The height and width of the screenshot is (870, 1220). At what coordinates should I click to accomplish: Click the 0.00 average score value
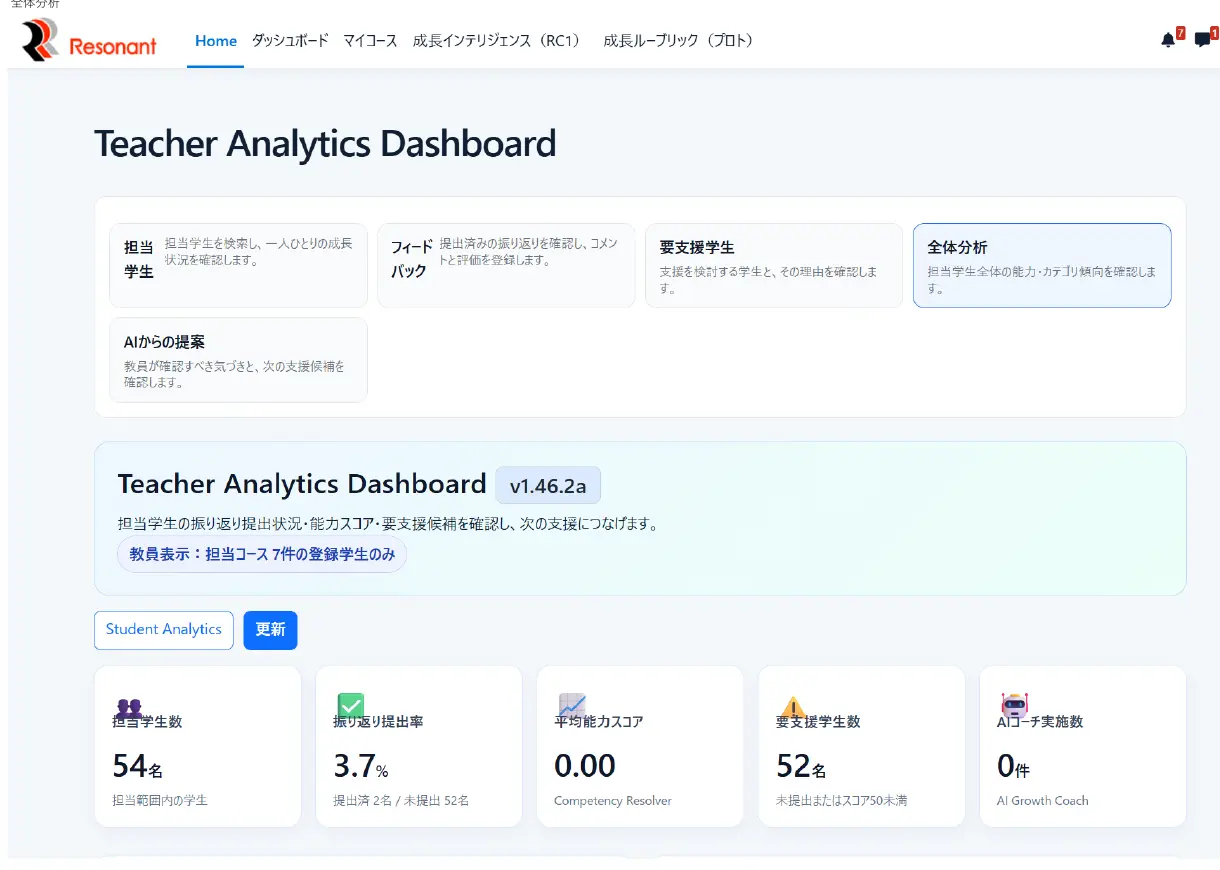point(585,767)
